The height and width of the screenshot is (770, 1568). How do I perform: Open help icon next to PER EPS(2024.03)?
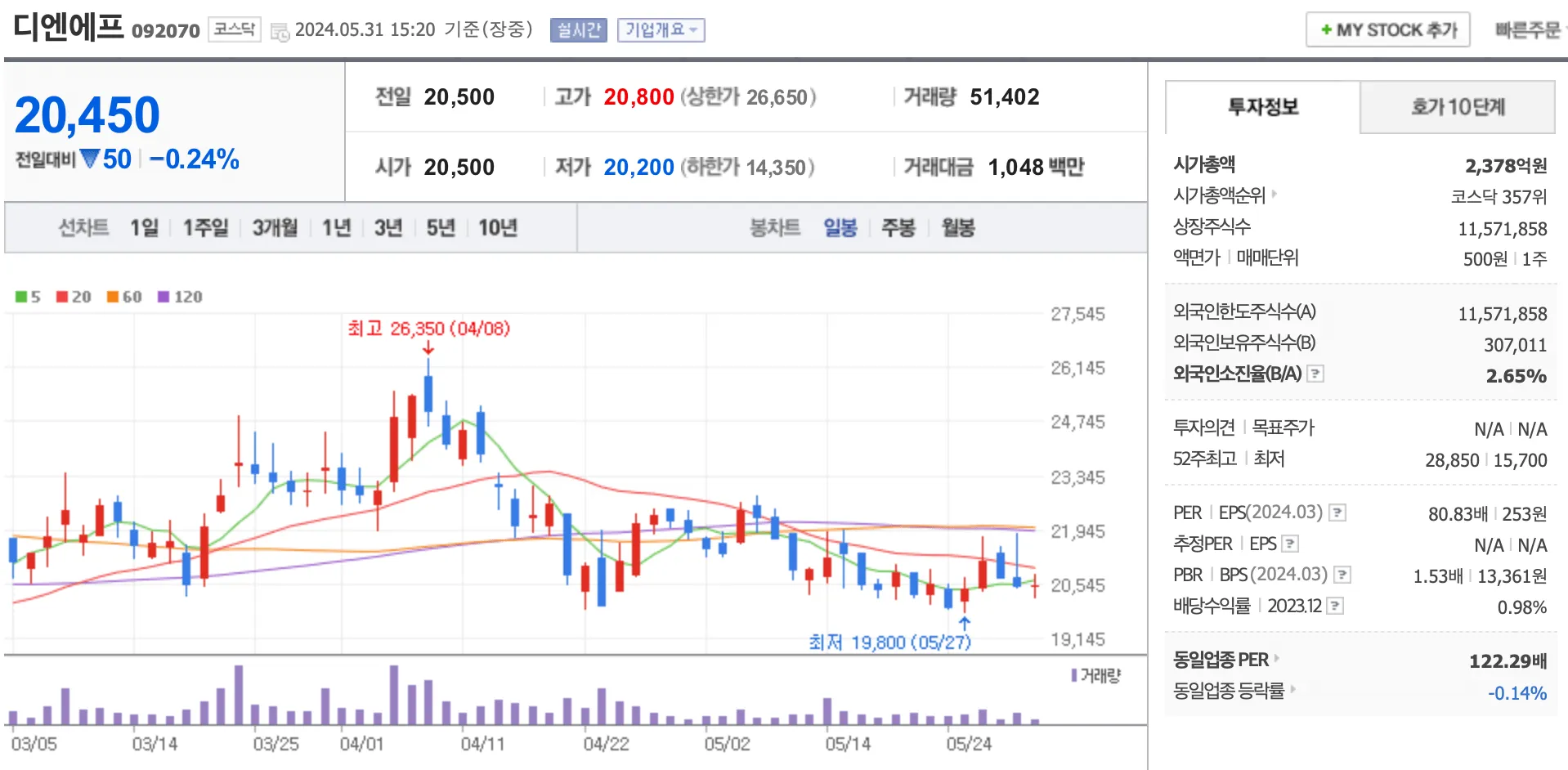pos(1337,513)
